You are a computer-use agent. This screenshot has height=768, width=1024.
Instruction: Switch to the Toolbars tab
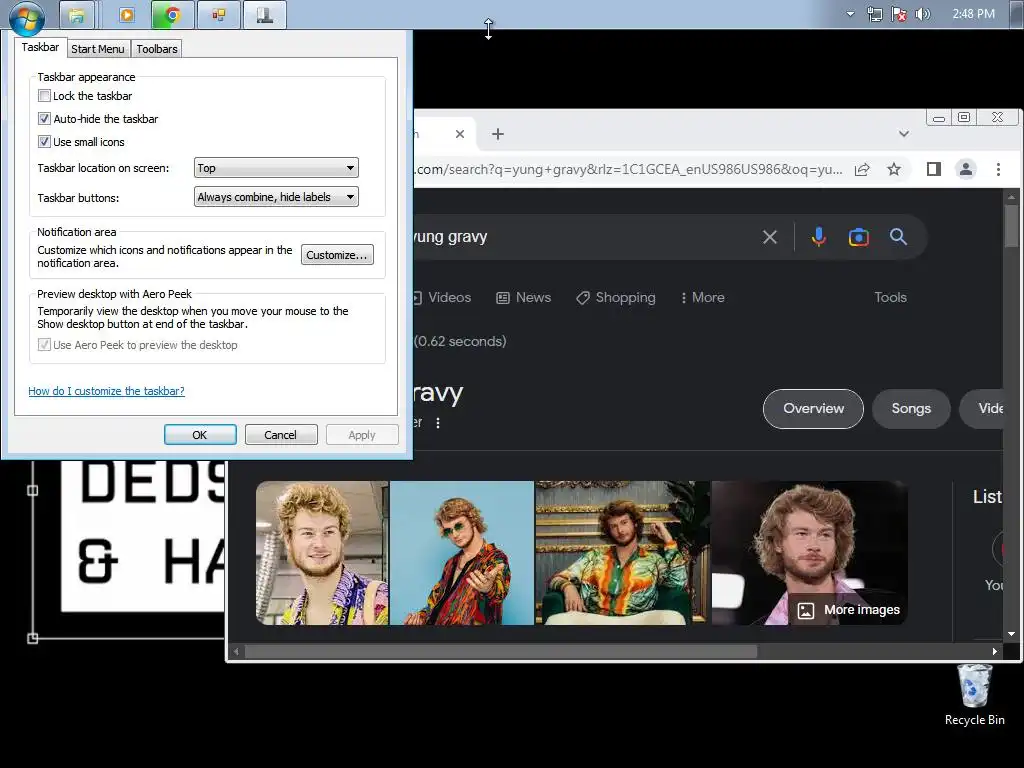157,49
